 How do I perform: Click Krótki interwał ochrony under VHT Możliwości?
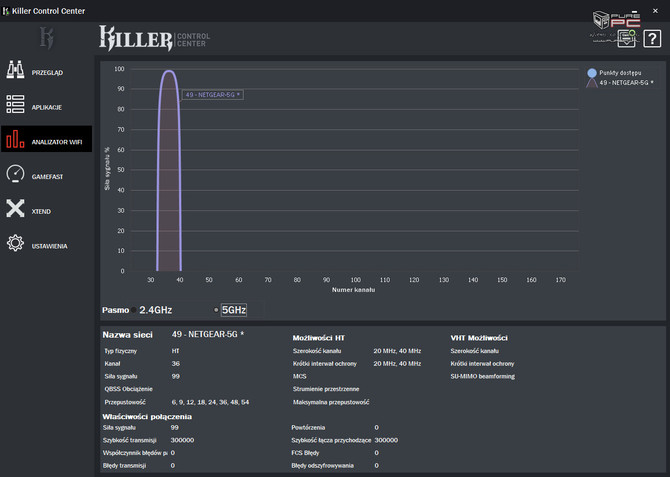482,364
